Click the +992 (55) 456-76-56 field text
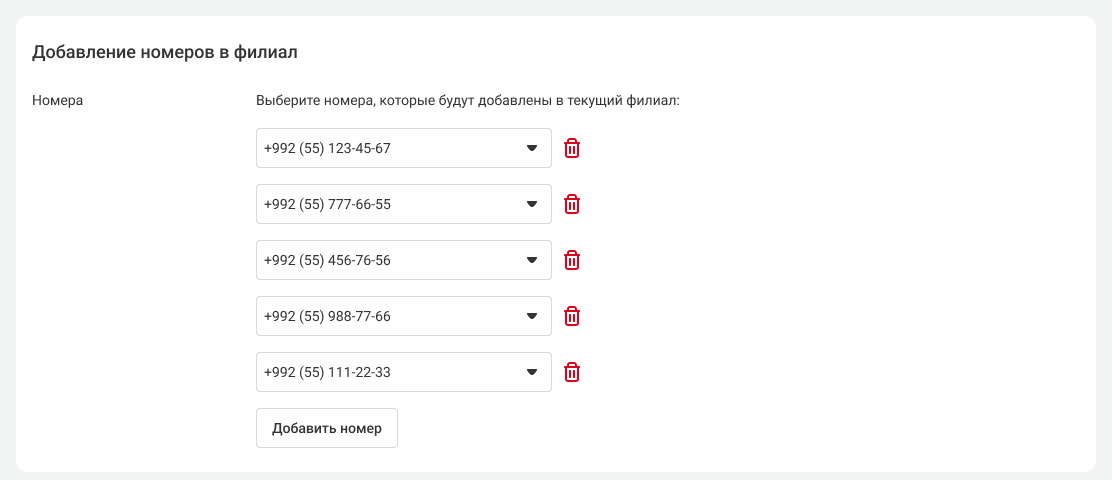The height and width of the screenshot is (480, 1112). tap(327, 260)
